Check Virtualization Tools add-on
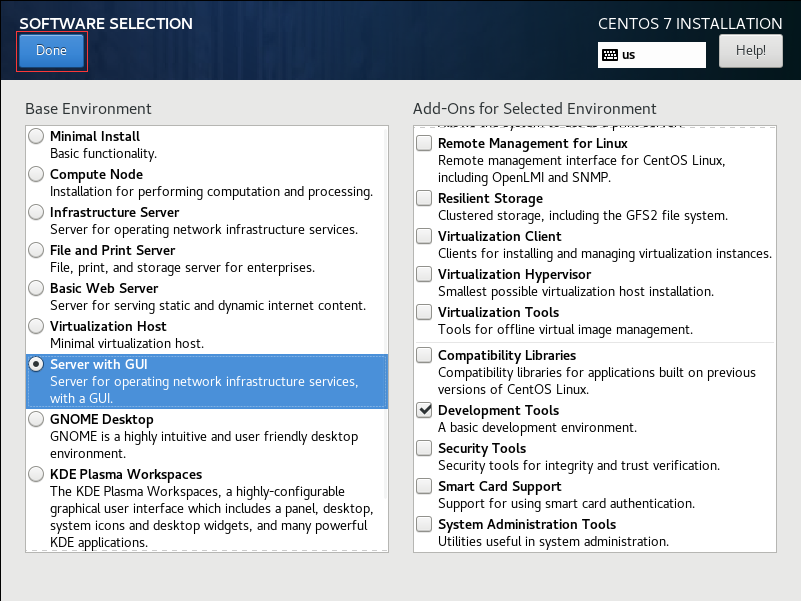 click(x=424, y=312)
